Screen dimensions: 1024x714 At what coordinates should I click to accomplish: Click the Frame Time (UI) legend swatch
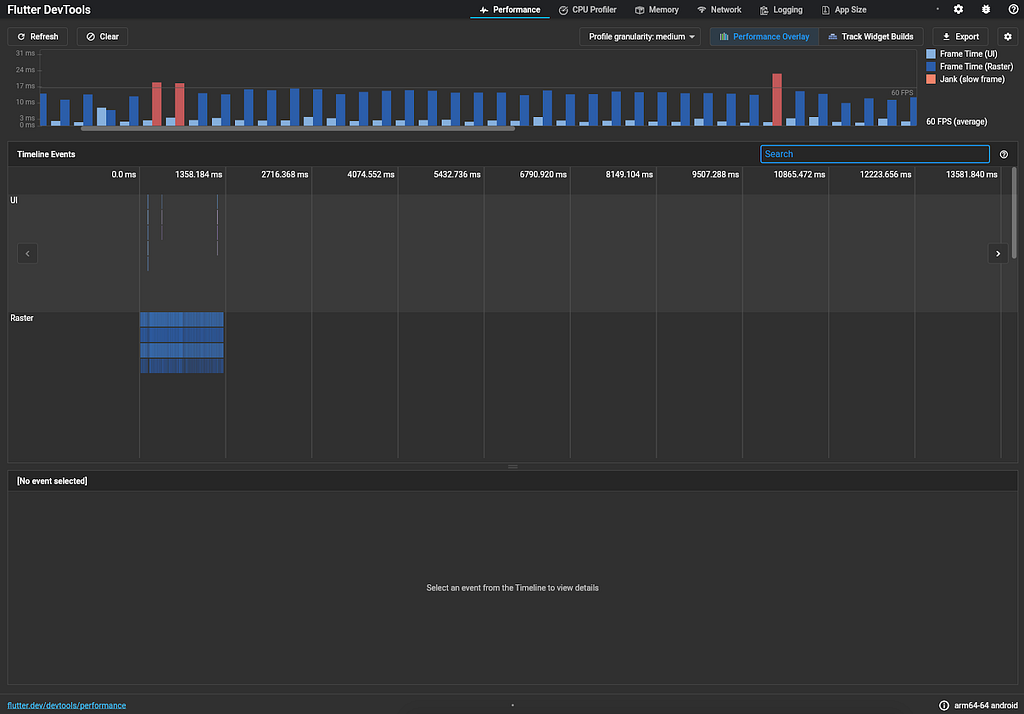pos(931,54)
